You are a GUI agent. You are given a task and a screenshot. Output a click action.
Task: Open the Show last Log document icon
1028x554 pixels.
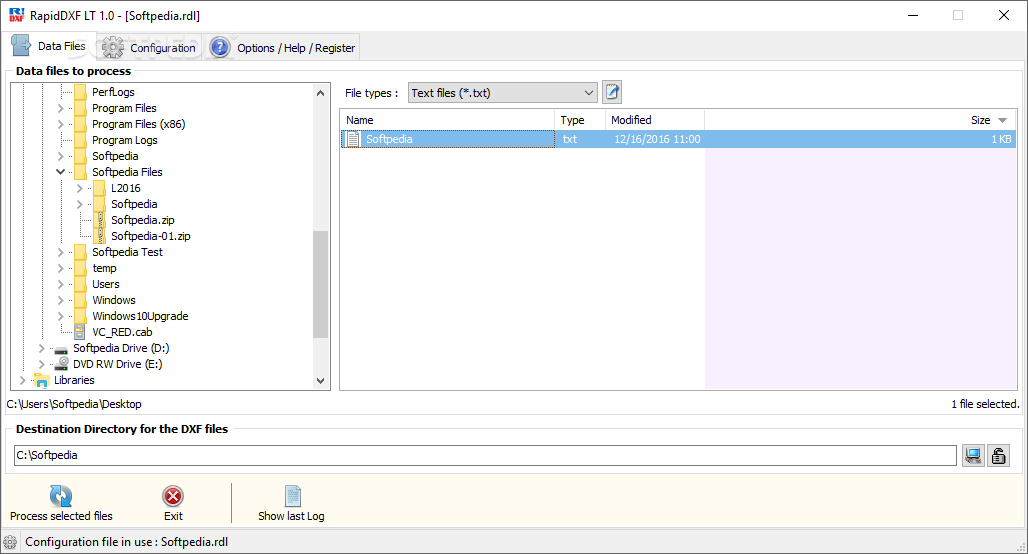[292, 496]
